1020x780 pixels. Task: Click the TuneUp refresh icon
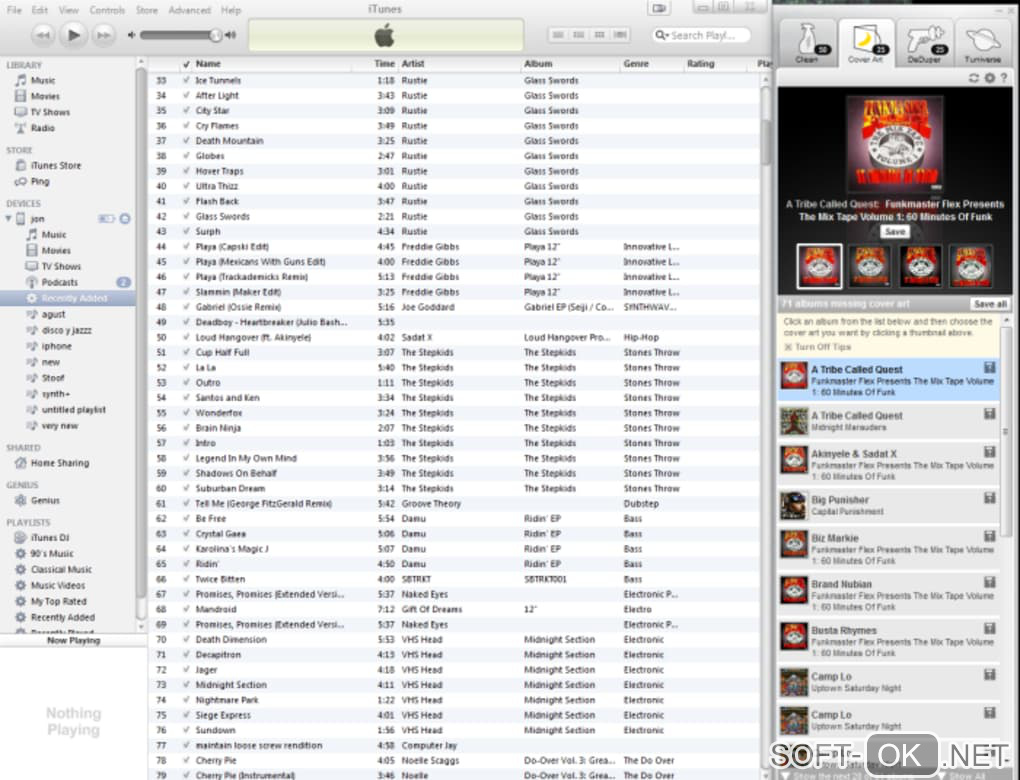[973, 77]
